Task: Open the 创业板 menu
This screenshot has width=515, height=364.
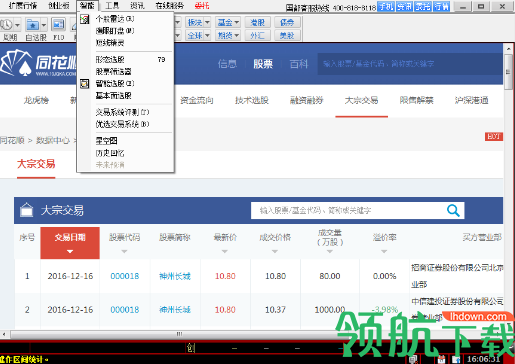Action: coord(59,6)
